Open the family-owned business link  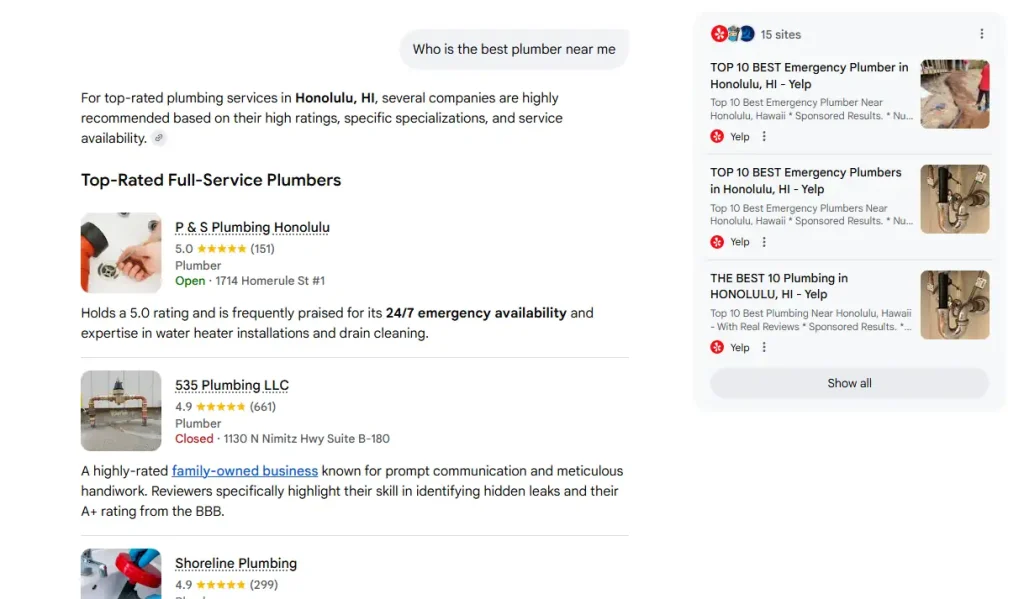click(245, 471)
